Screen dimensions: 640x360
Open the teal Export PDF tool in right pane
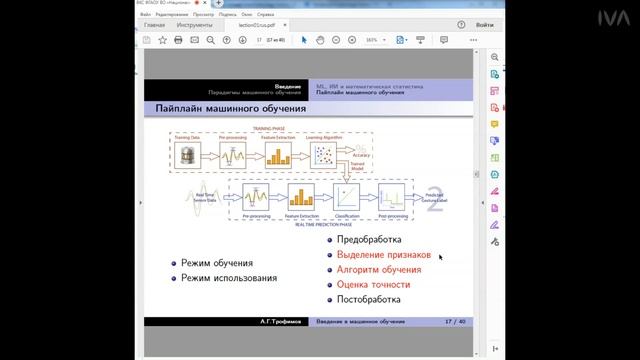[495, 74]
